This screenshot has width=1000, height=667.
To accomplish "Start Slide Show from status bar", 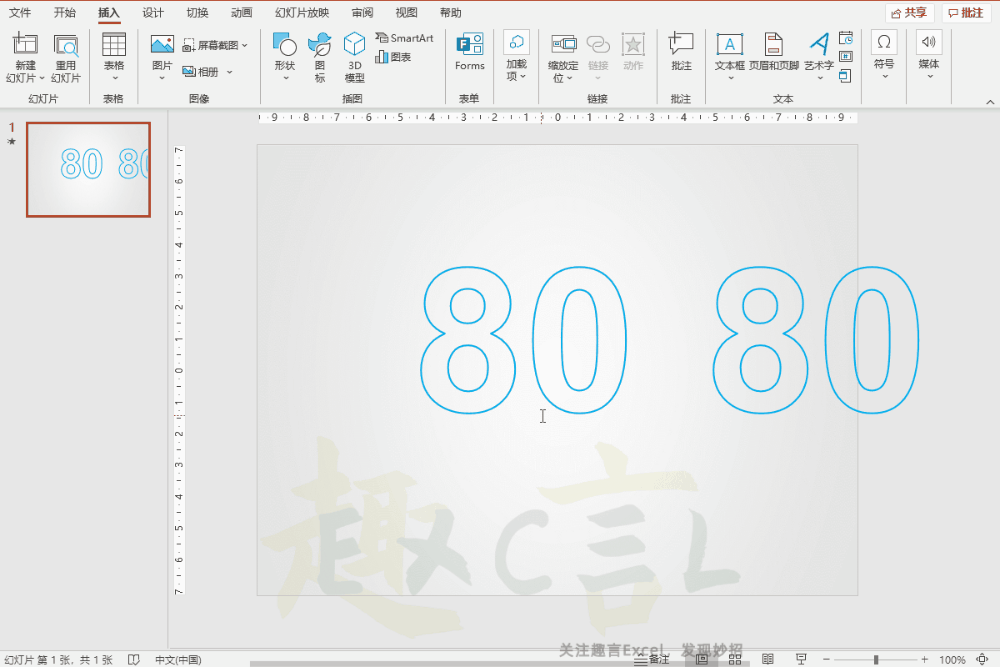I will [801, 659].
